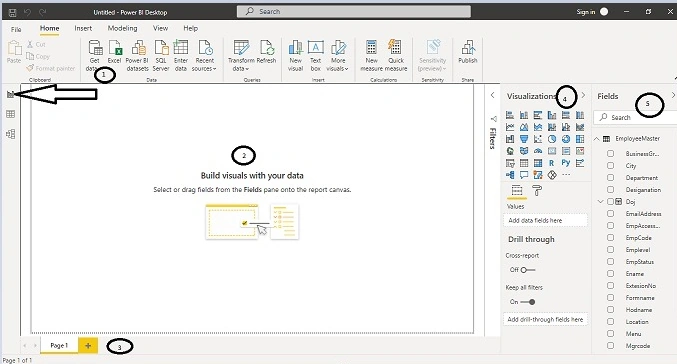Switch to Model view in left sidebar

click(x=10, y=134)
